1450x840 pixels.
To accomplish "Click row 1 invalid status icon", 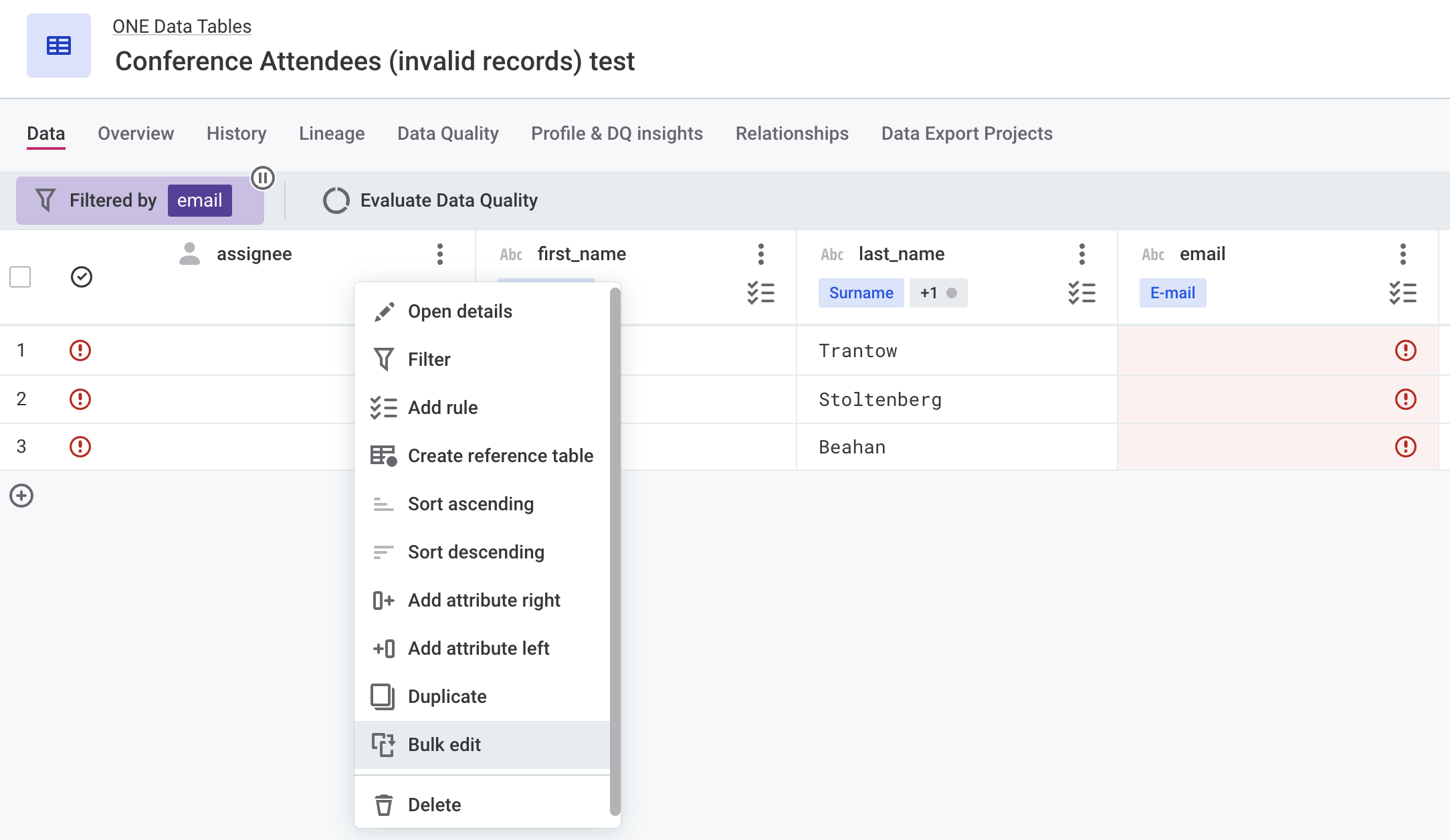I will coord(80,350).
